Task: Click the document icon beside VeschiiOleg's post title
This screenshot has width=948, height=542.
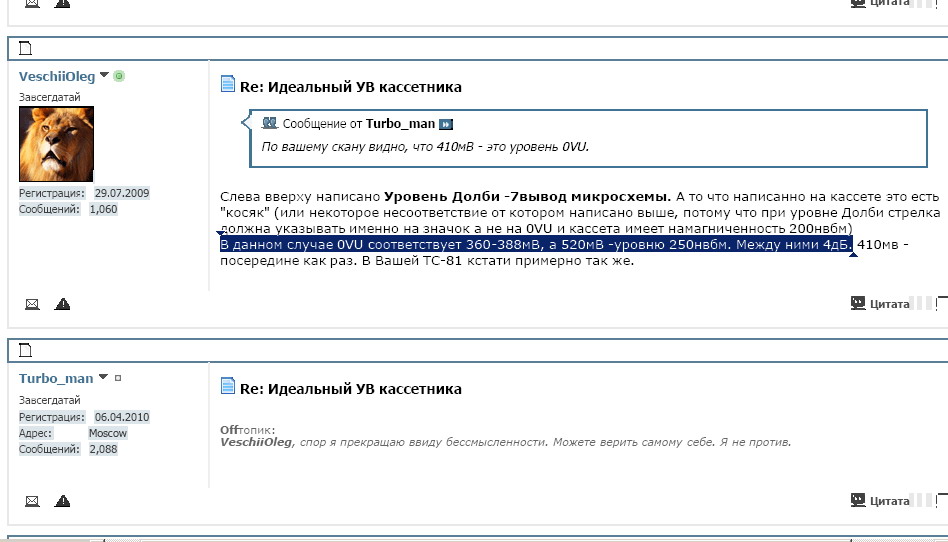Action: point(228,86)
